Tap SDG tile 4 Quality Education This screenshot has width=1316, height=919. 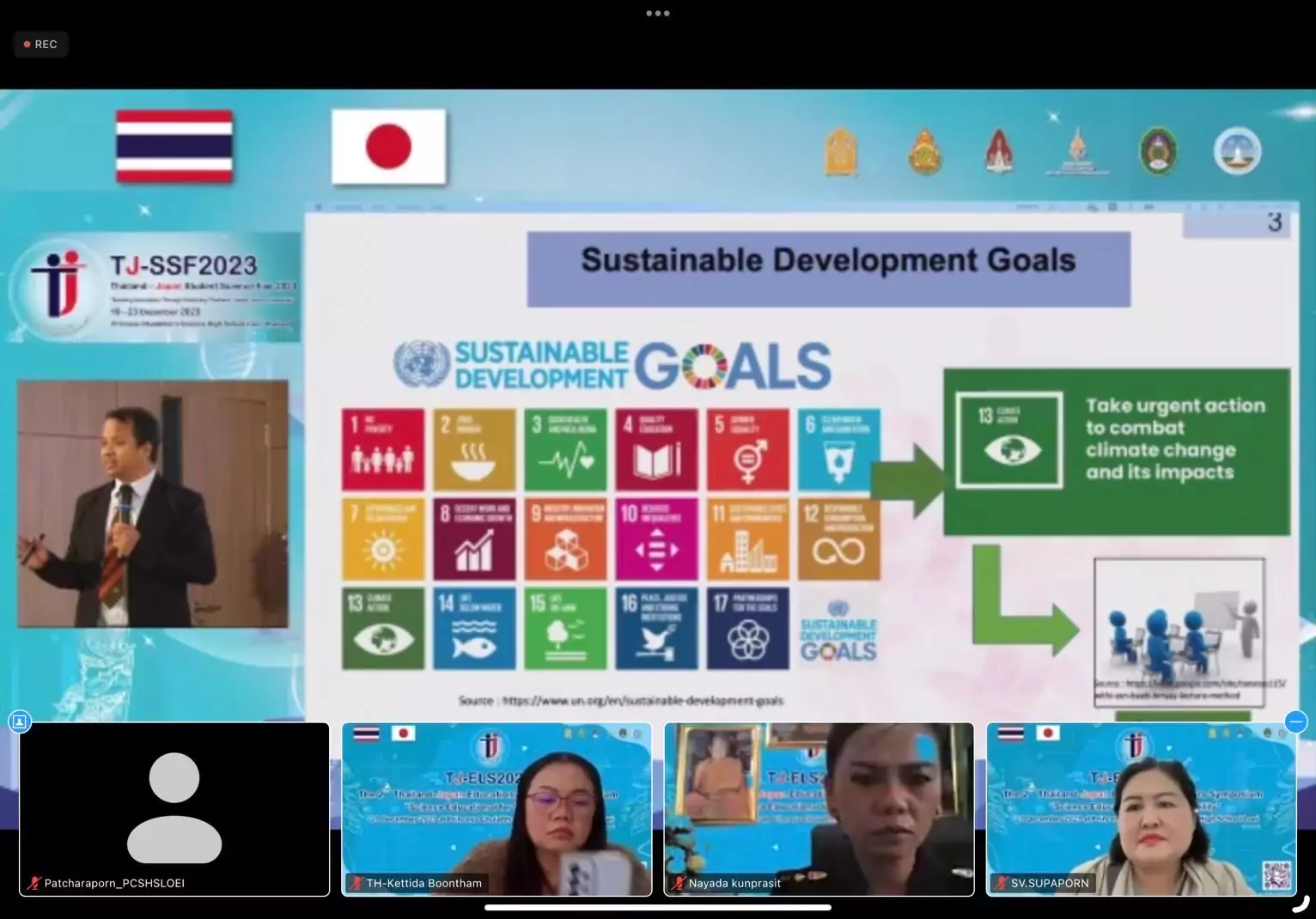tap(656, 449)
